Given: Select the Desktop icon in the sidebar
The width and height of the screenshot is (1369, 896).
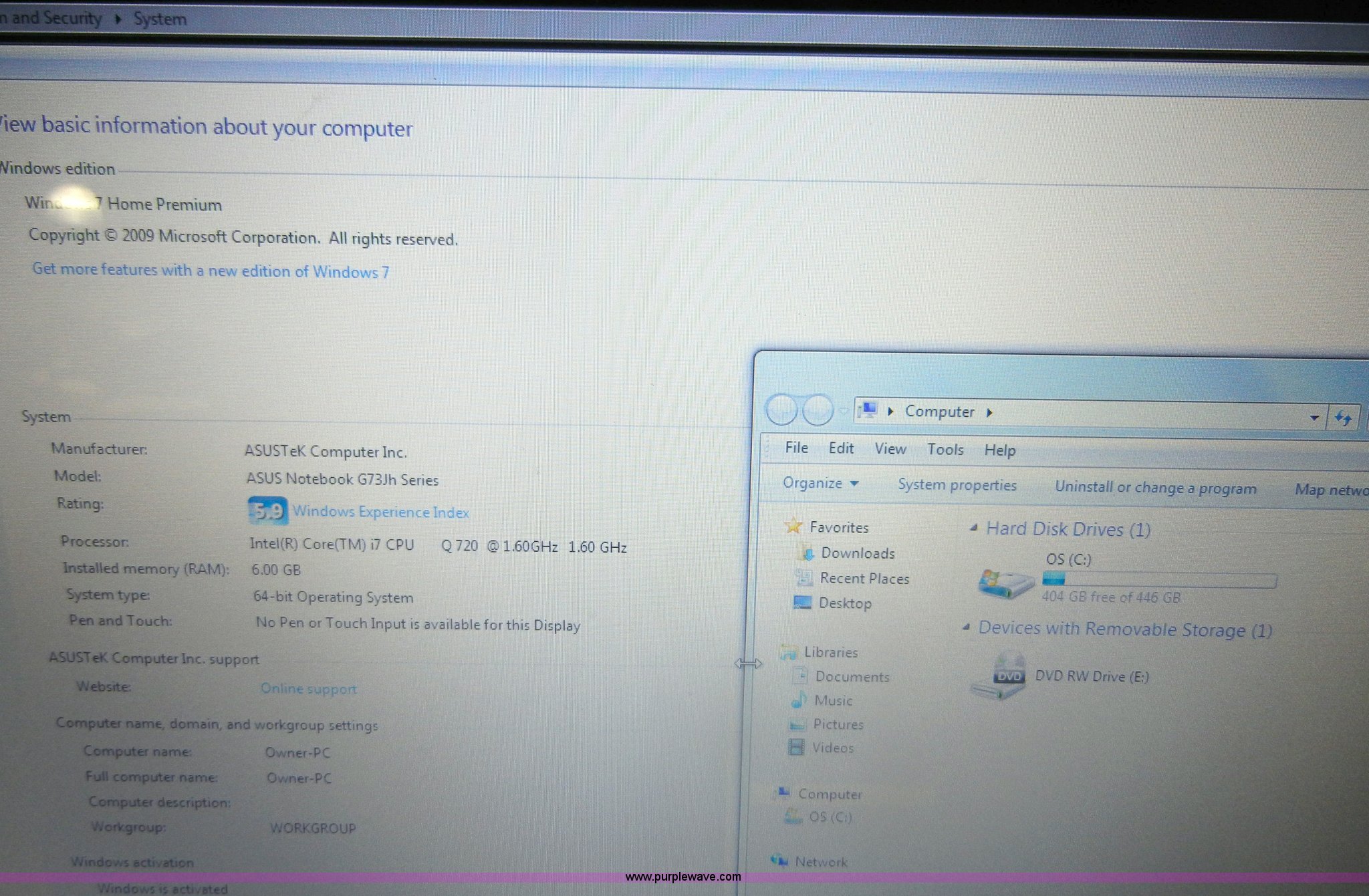Looking at the screenshot, I should click(802, 602).
